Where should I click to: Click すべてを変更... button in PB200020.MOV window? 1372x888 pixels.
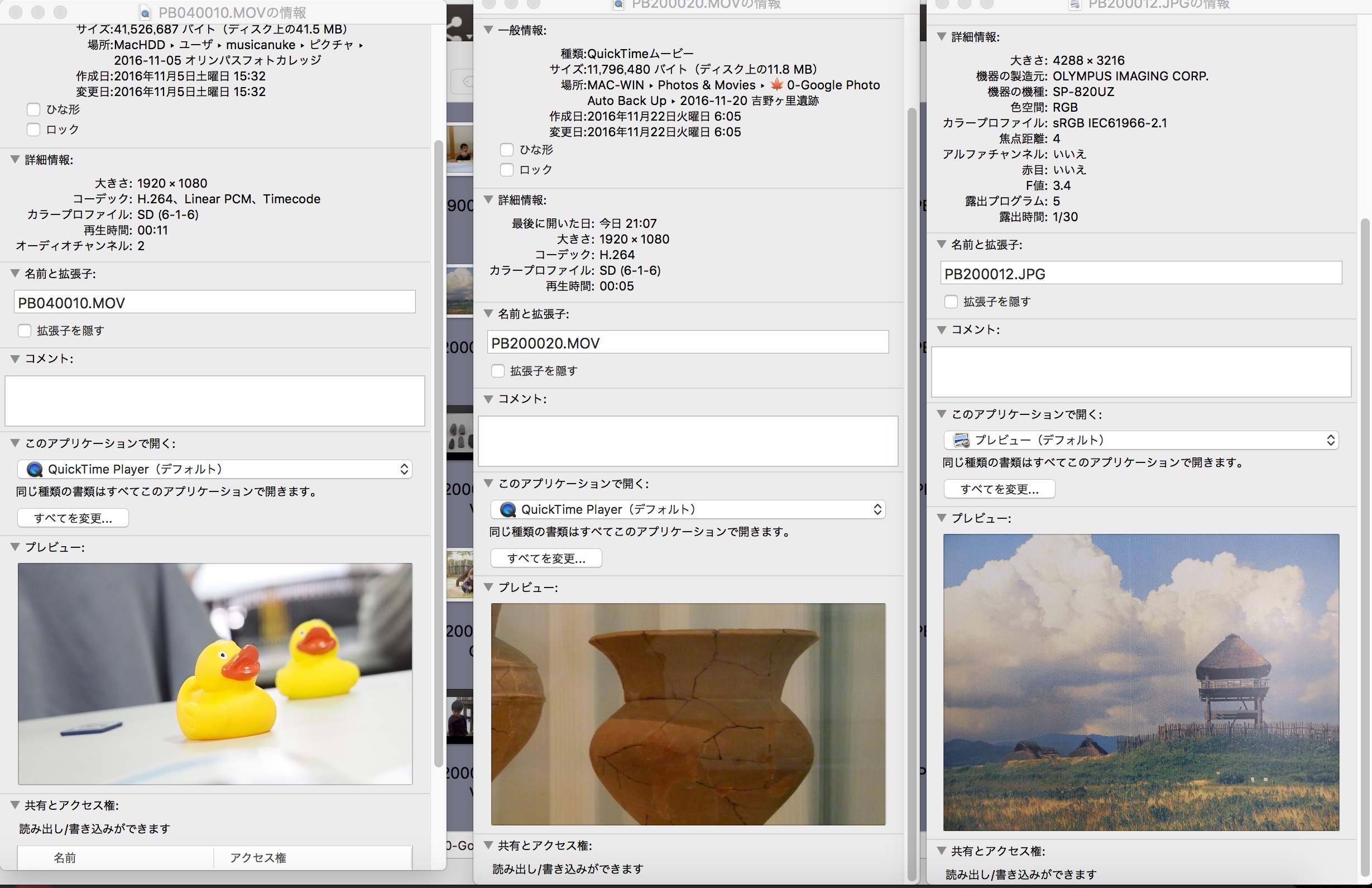coord(546,558)
